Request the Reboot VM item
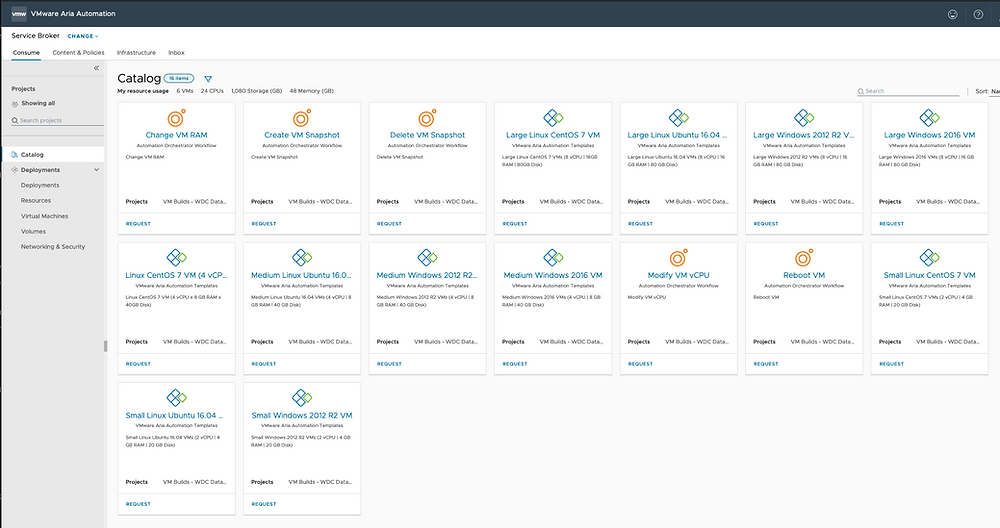The image size is (1000, 528). click(766, 364)
